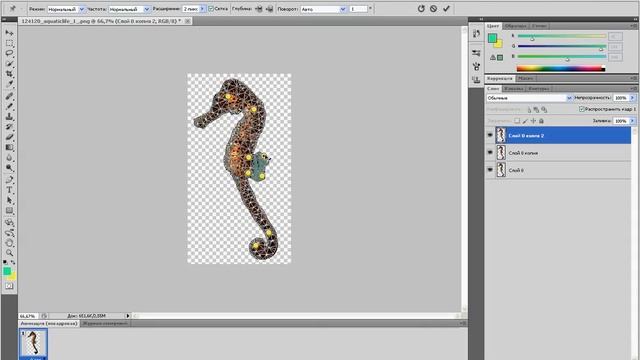Image resolution: width=640 pixels, height=360 pixels.
Task: Select the Healing Brush tool
Action: coord(9,96)
